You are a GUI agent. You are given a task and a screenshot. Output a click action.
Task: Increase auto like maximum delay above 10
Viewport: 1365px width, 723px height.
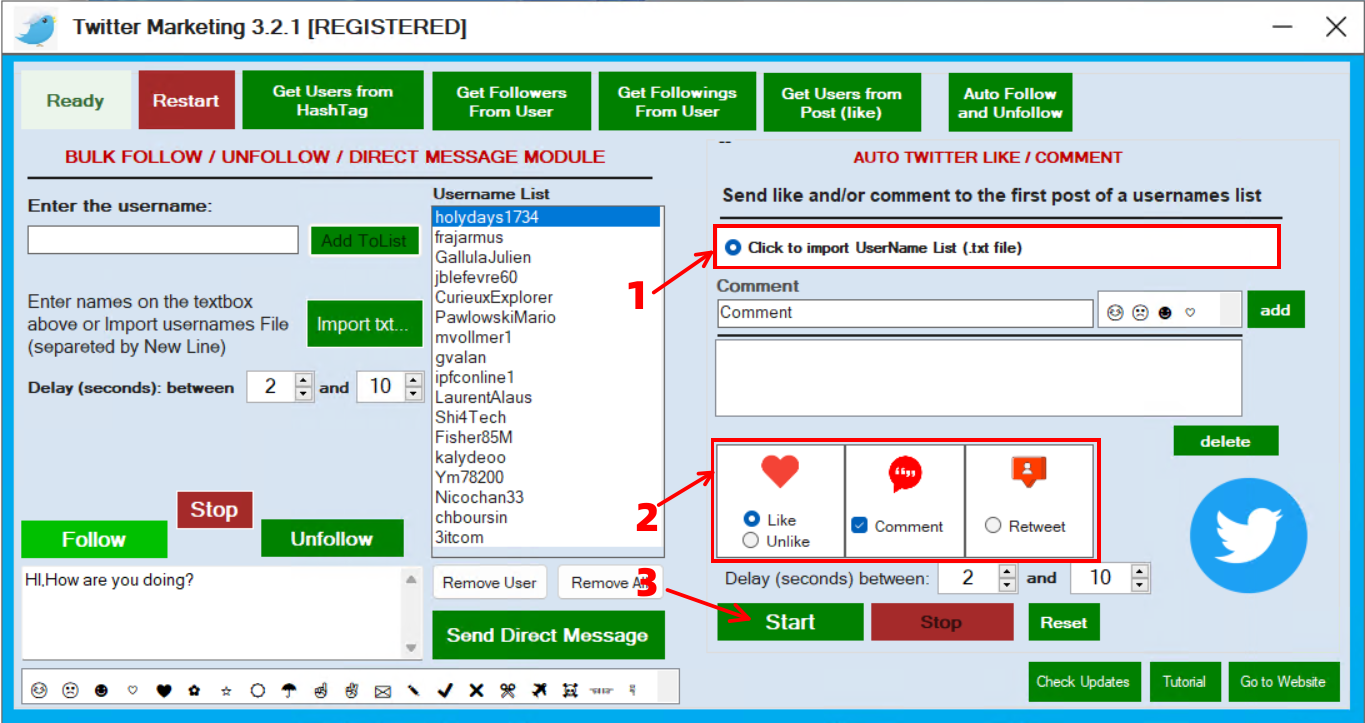point(1139,572)
